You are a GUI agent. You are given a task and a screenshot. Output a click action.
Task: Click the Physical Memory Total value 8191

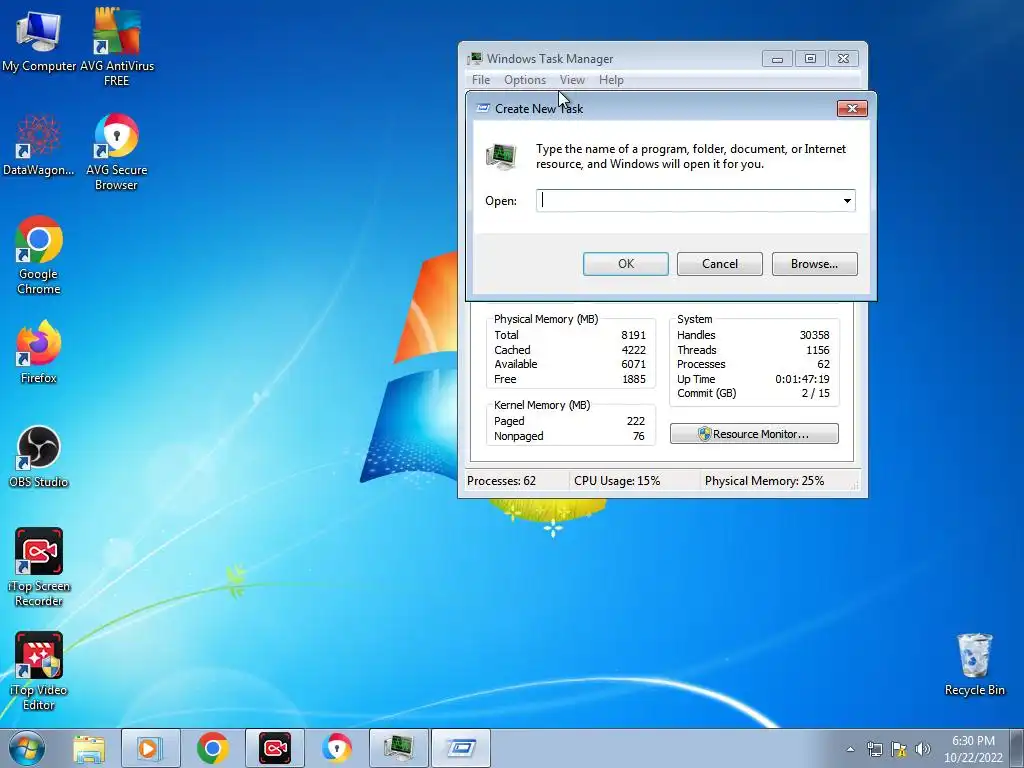[633, 335]
